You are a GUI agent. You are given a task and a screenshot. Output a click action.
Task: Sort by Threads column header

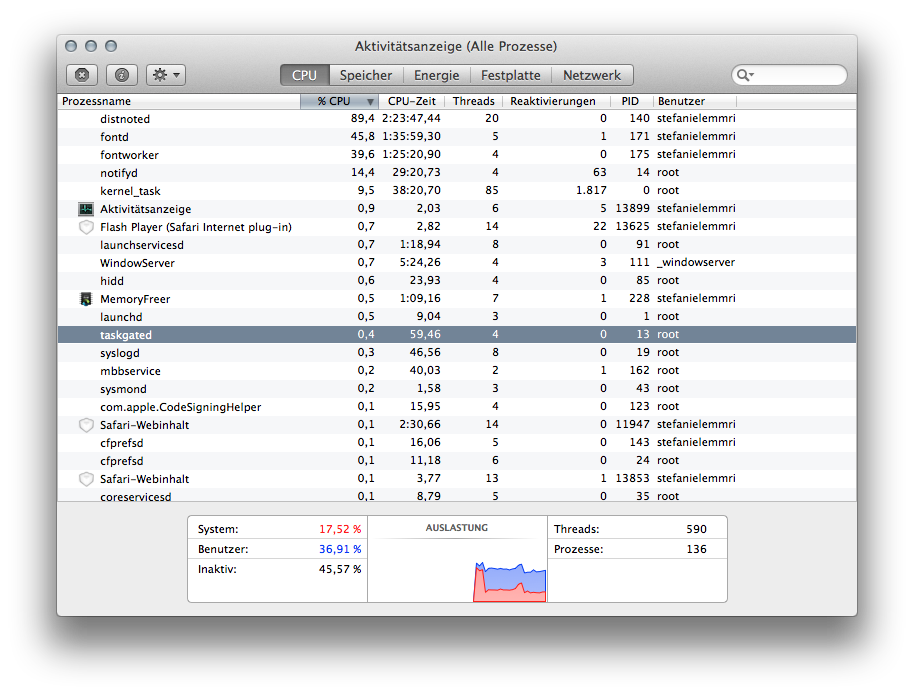473,101
